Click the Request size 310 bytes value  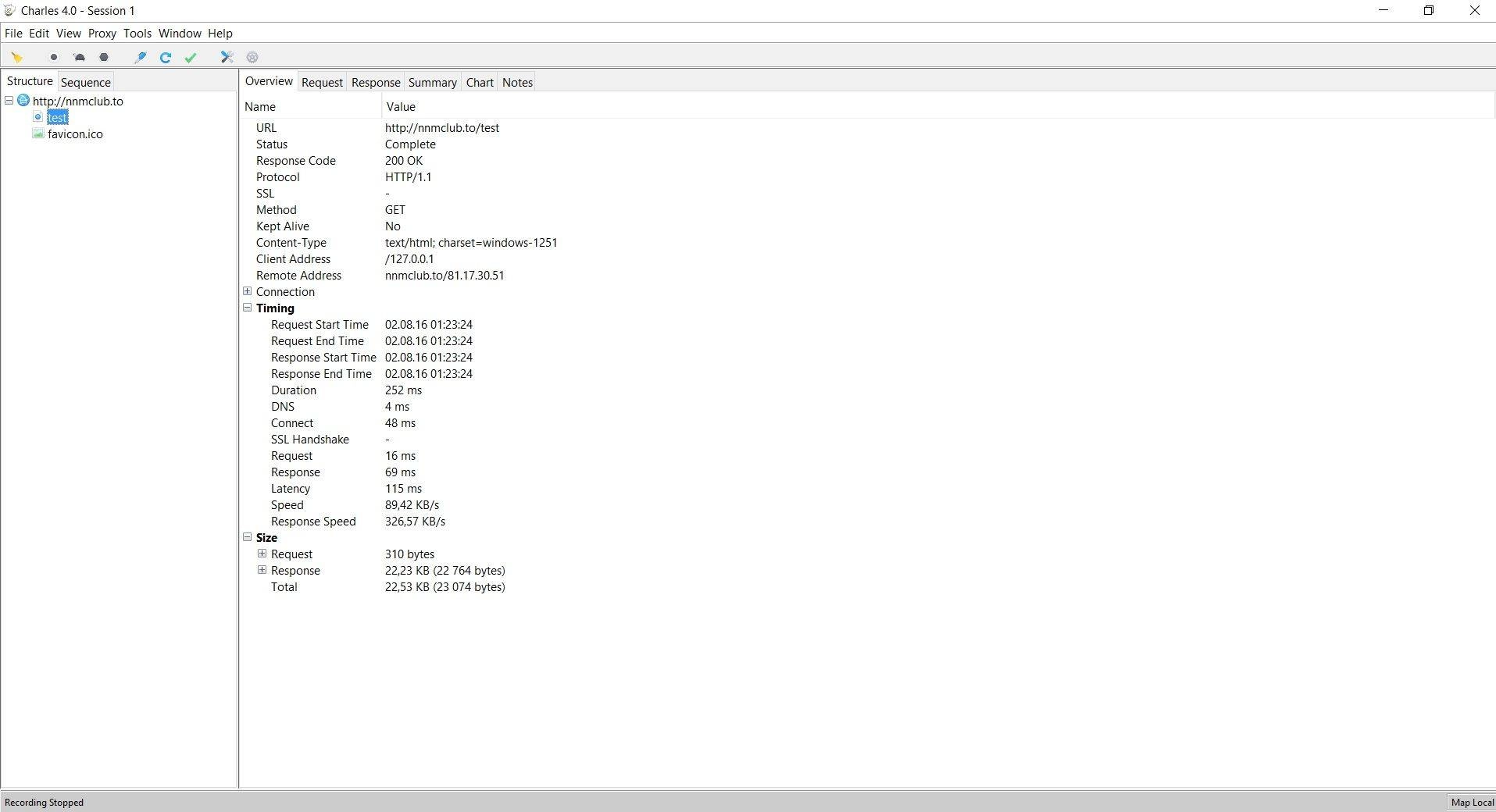409,554
